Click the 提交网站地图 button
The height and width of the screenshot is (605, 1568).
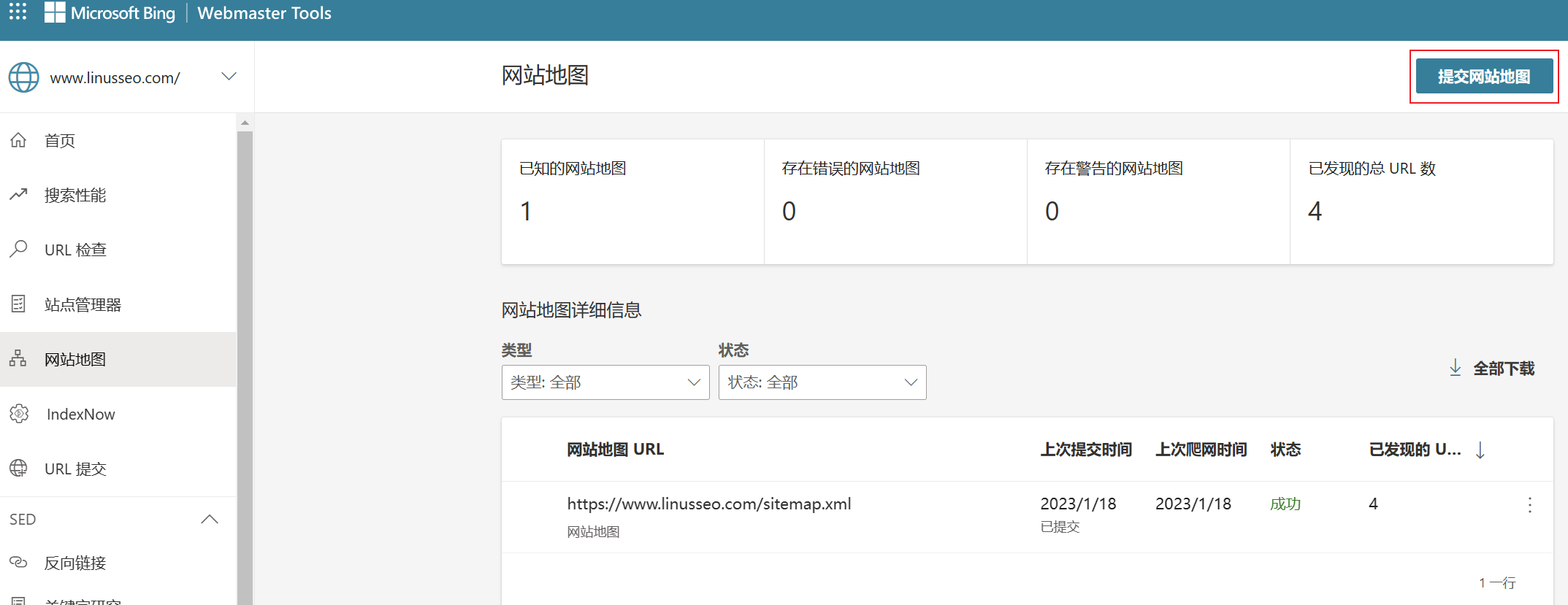(x=1483, y=77)
